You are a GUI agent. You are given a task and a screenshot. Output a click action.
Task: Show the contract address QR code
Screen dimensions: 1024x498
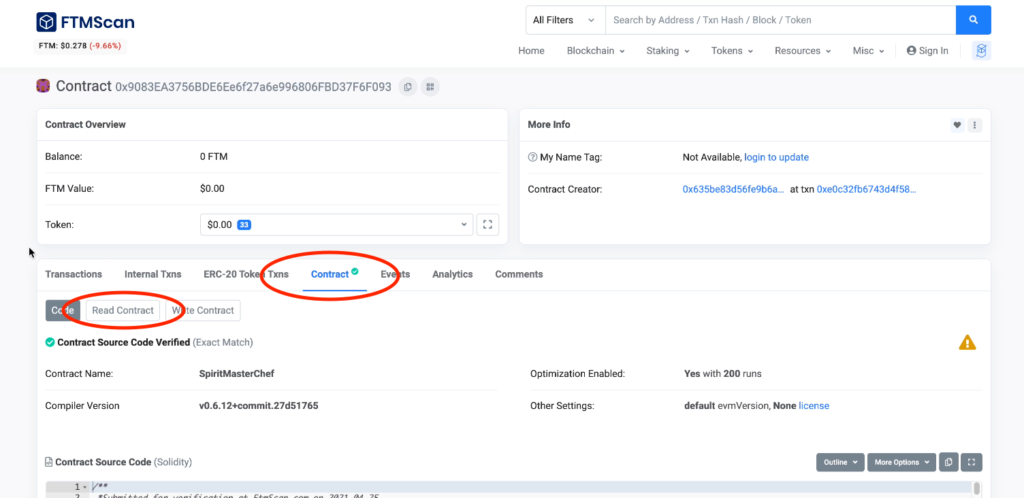click(x=430, y=87)
